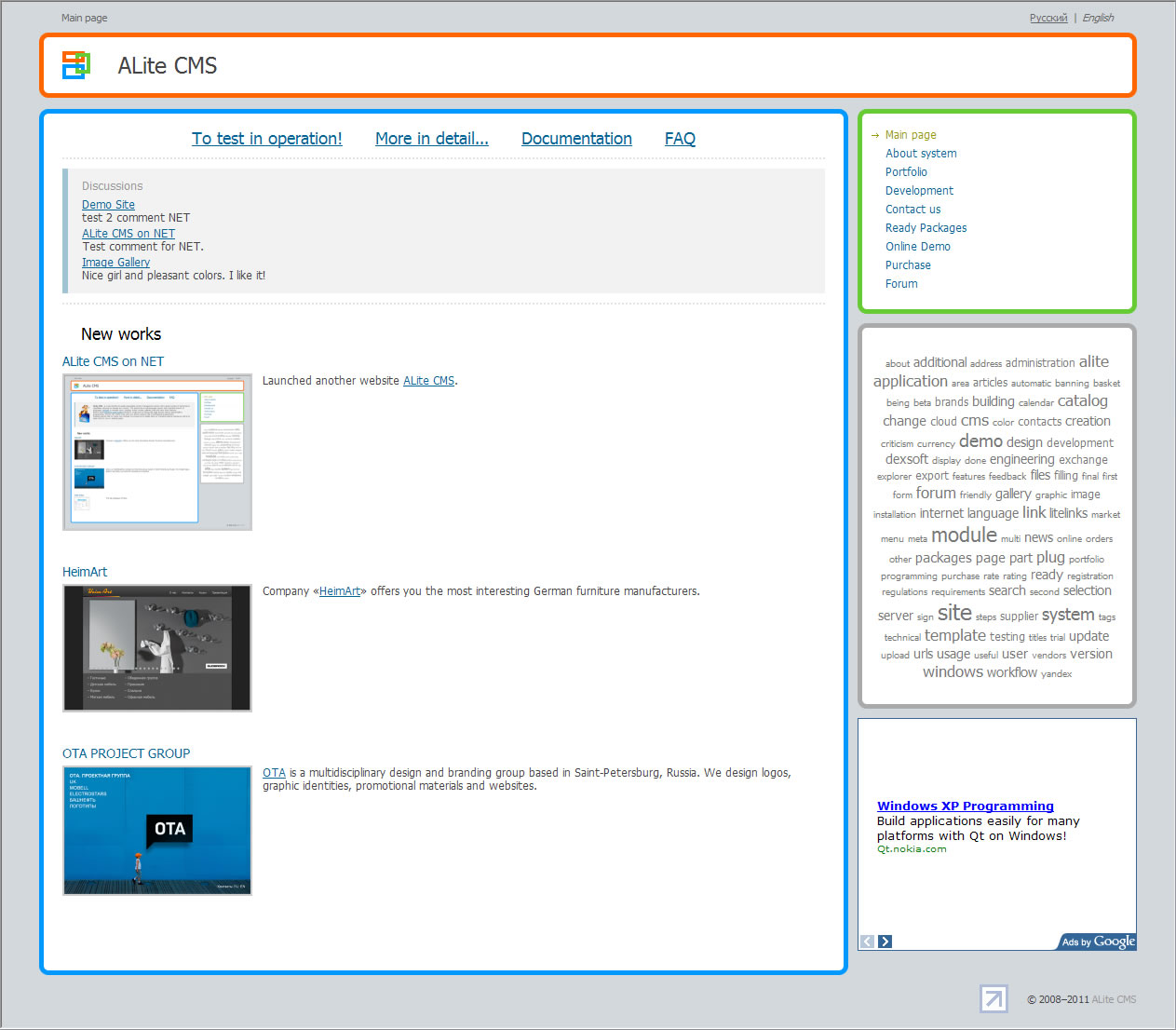Launch Online Demo from sidebar
Image resolution: width=1176 pixels, height=1030 pixels.
(918, 247)
